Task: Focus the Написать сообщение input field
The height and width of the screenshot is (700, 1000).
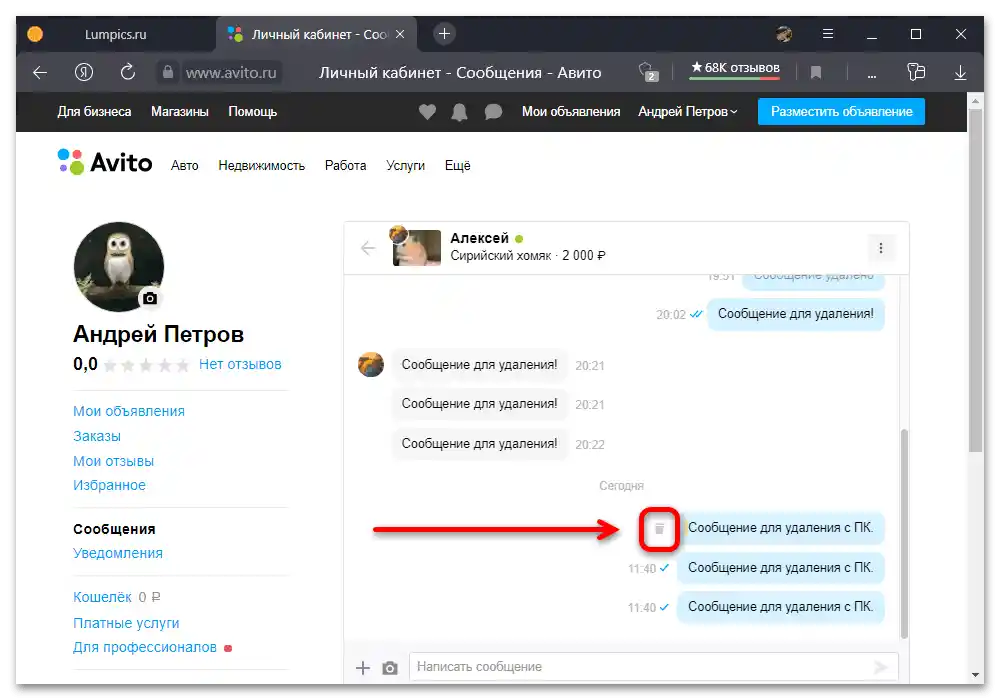Action: 654,667
